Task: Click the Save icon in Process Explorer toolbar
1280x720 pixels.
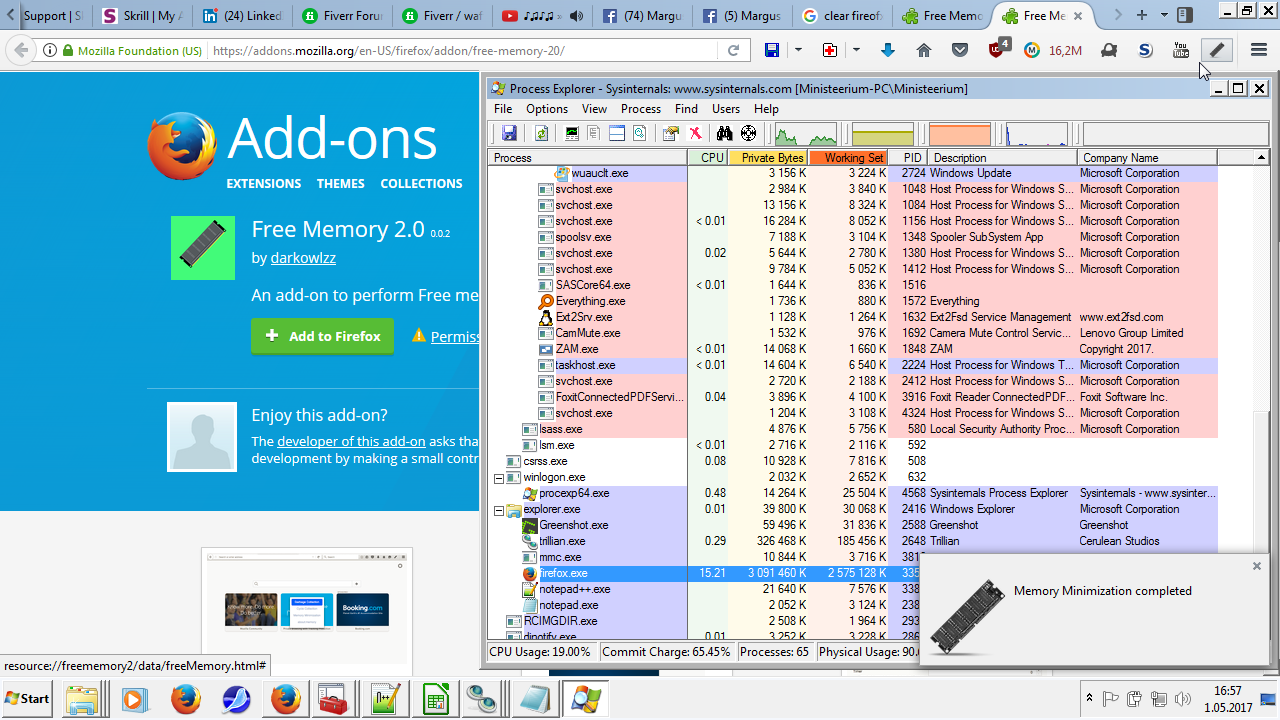Action: [x=509, y=133]
